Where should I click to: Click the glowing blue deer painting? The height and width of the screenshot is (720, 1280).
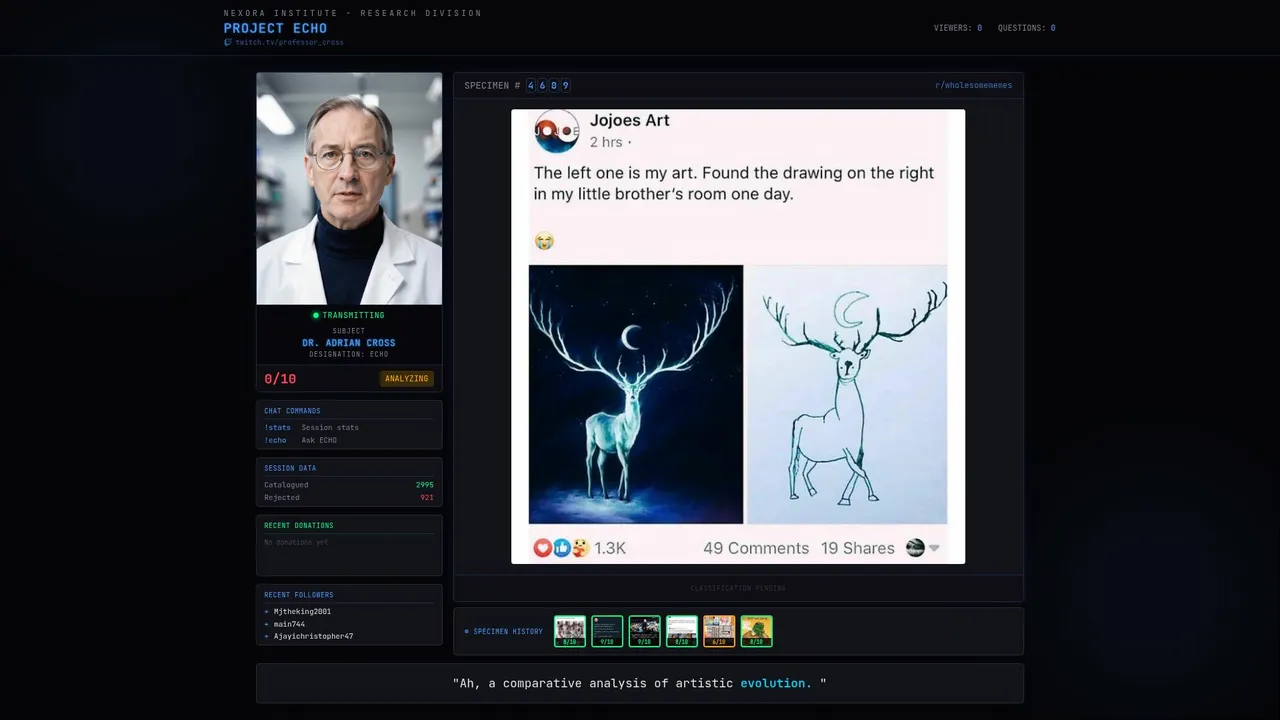[x=636, y=394]
